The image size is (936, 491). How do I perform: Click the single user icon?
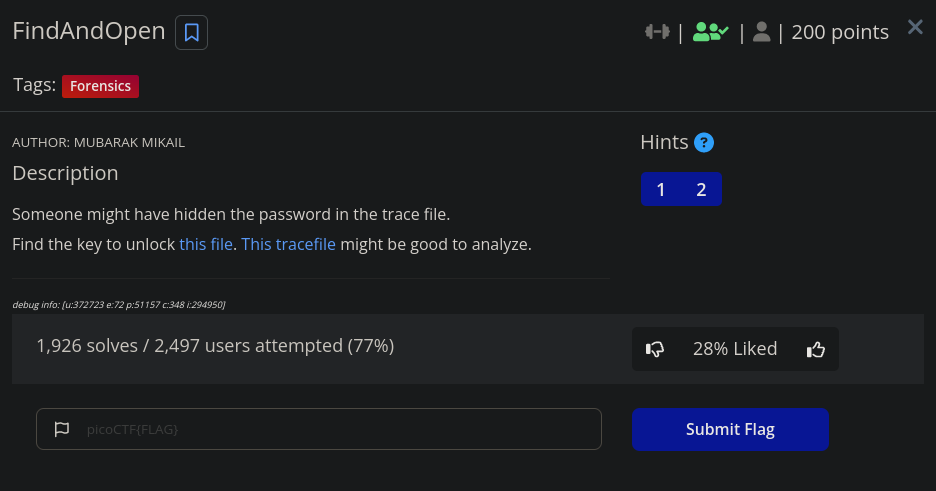(x=761, y=32)
